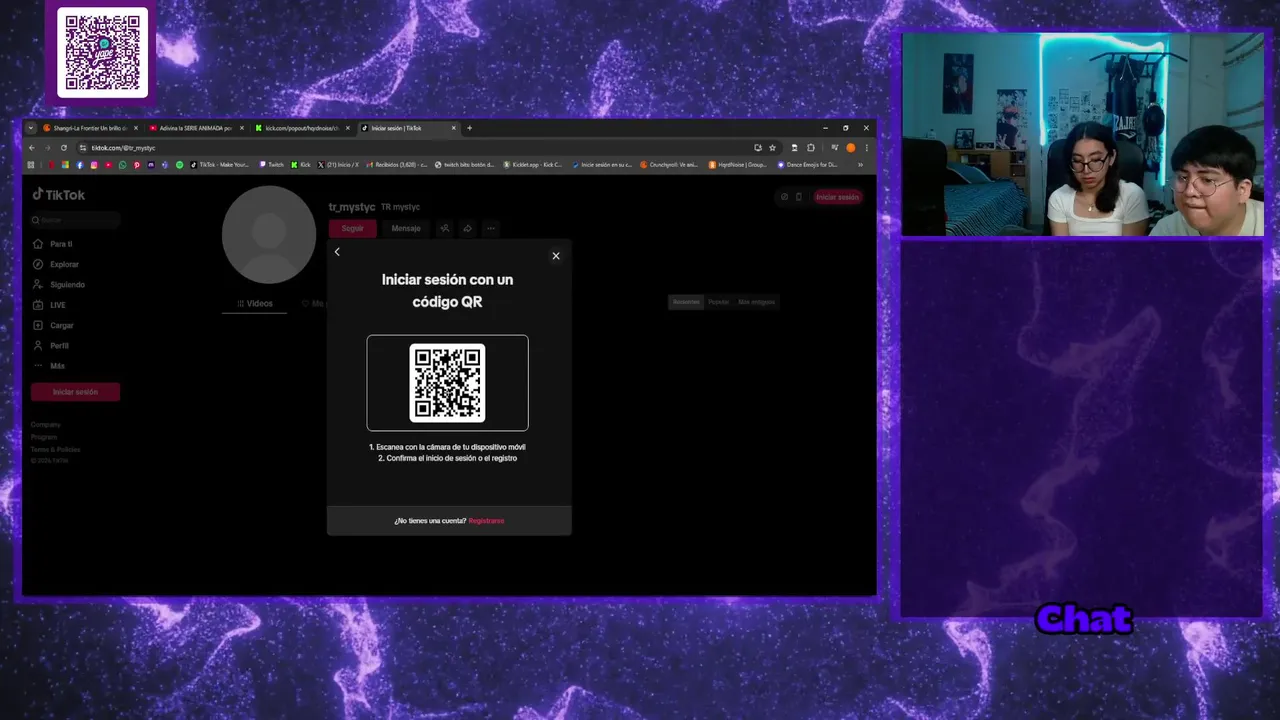Open the (21) Inicio / X bookmark
The height and width of the screenshot is (720, 1280).
[338, 165]
